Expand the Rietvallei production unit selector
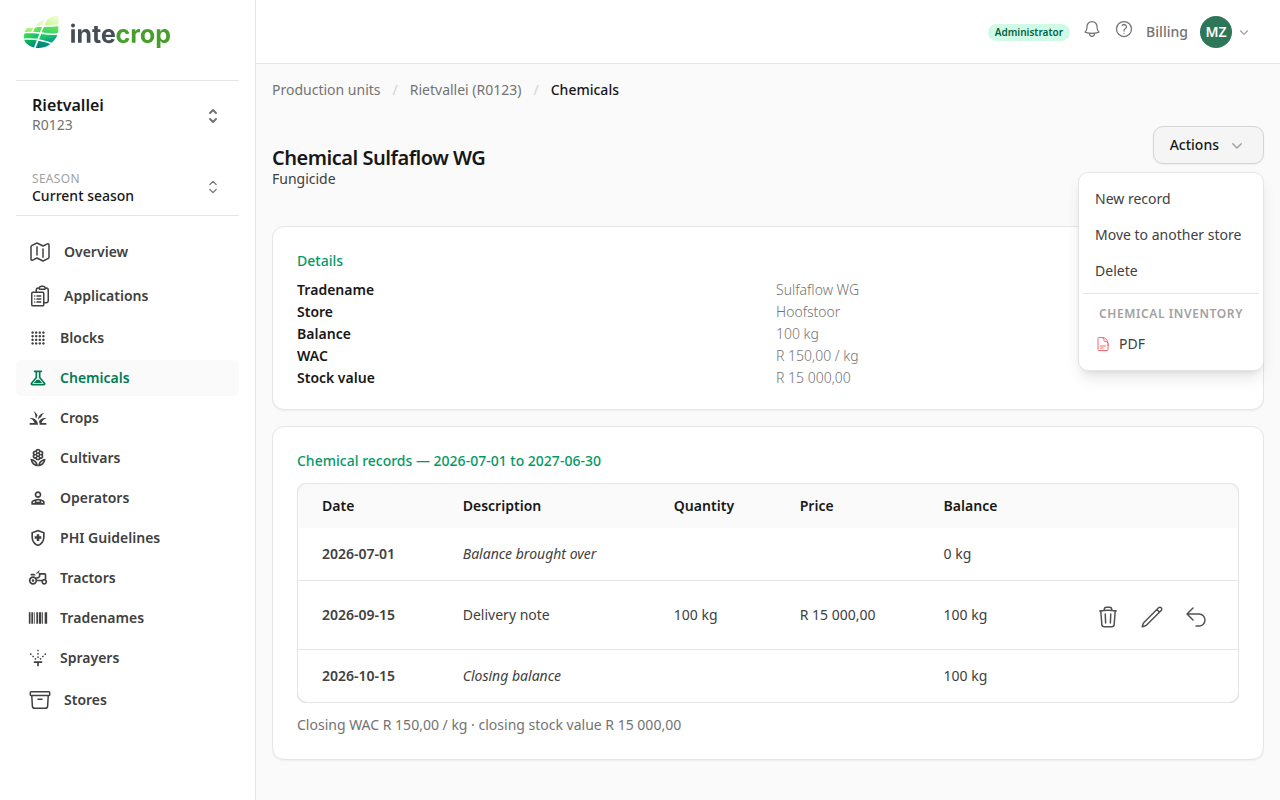 point(127,115)
